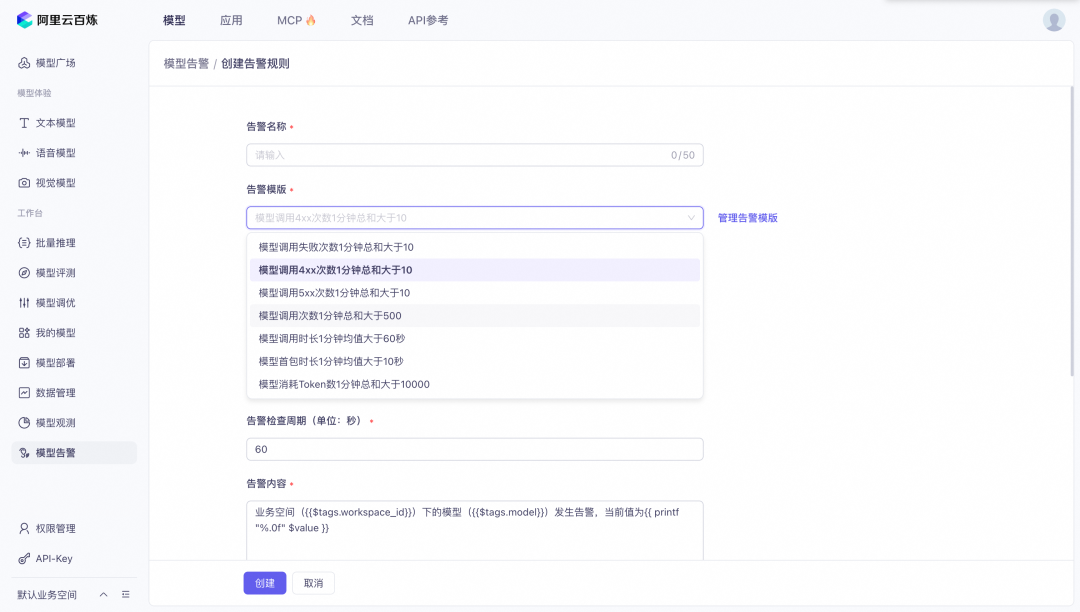Viewport: 1080px width, 612px height.
Task: Collapse the sidebar using the bottom menu icon
Action: [x=126, y=595]
